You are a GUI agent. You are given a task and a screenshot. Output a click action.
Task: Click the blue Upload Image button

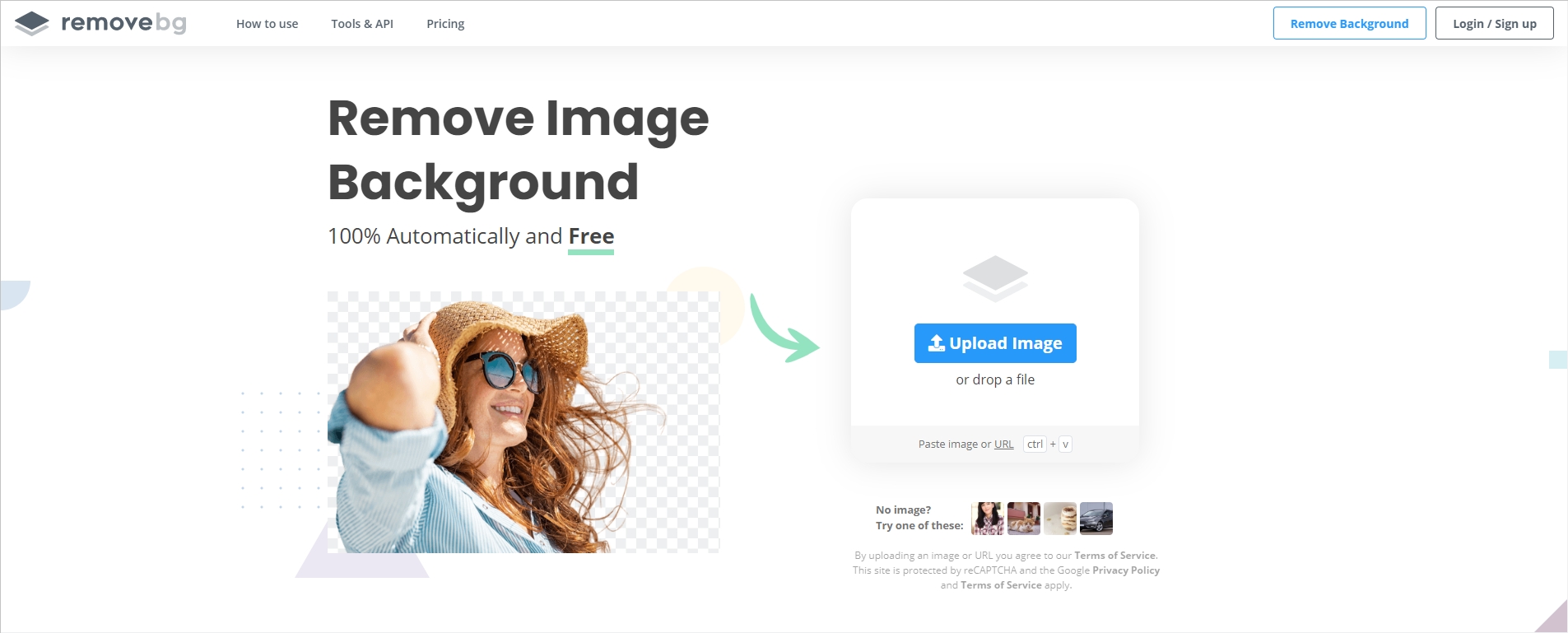(995, 343)
